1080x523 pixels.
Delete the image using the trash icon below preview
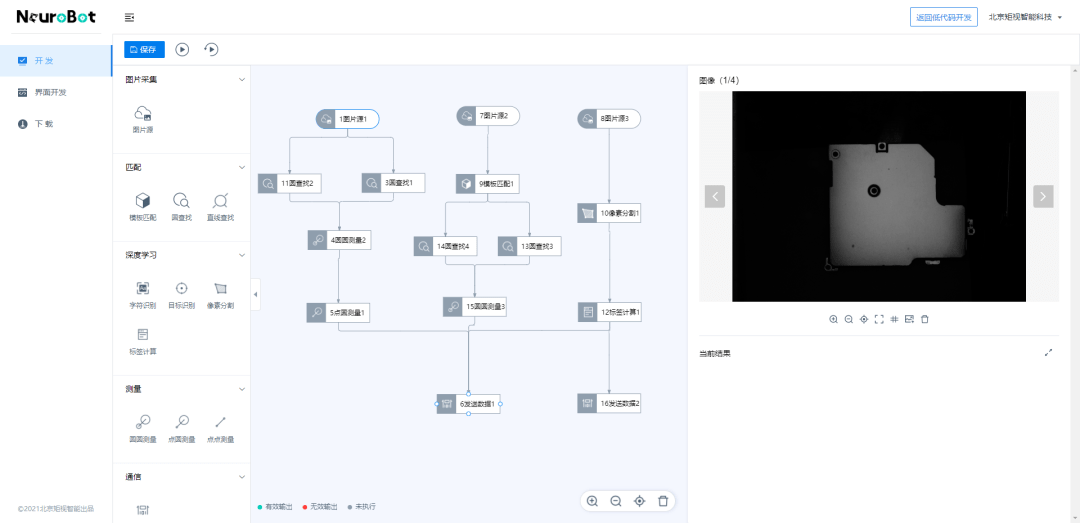[925, 319]
